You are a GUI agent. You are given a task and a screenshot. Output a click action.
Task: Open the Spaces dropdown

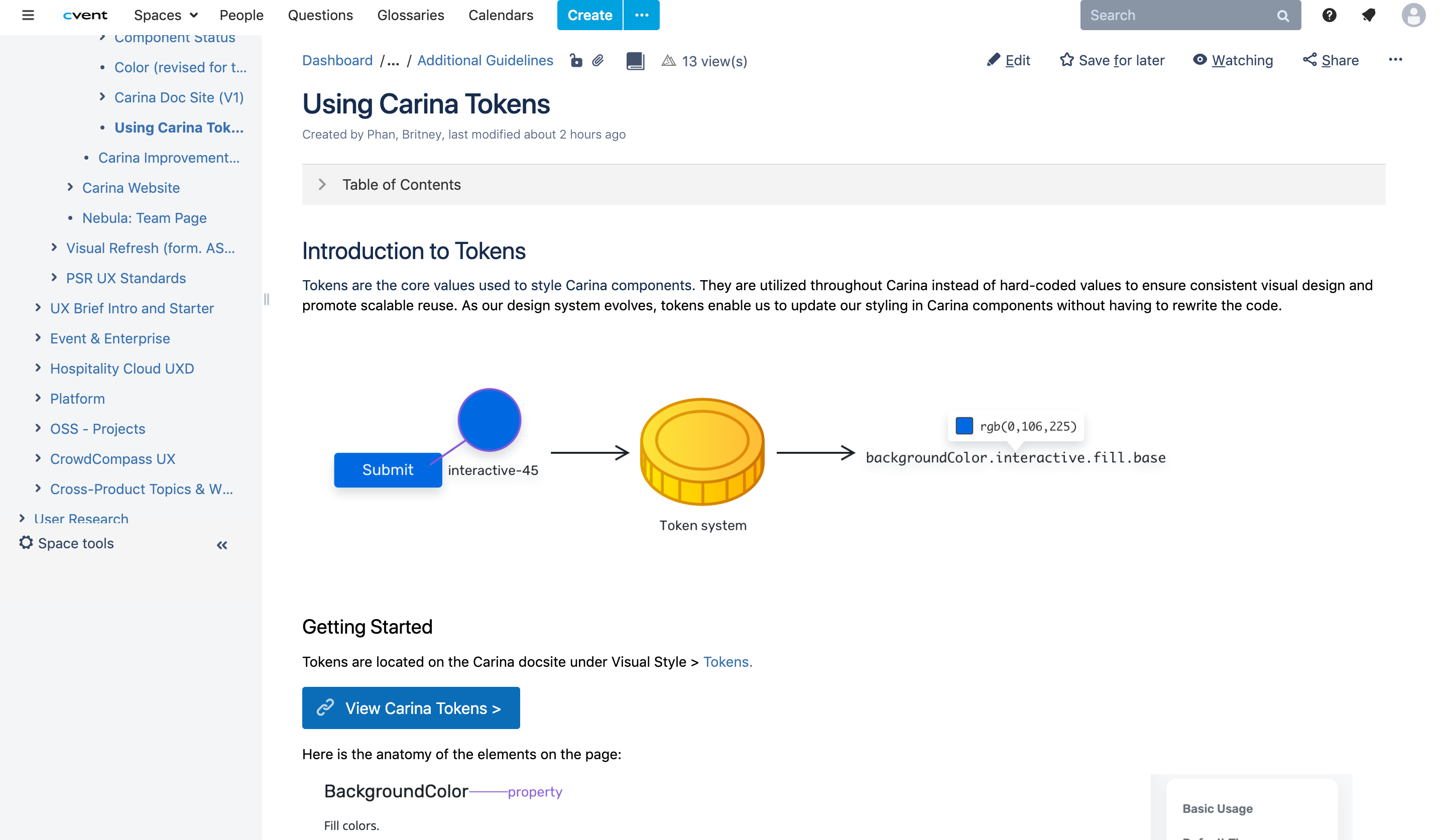pyautogui.click(x=166, y=16)
